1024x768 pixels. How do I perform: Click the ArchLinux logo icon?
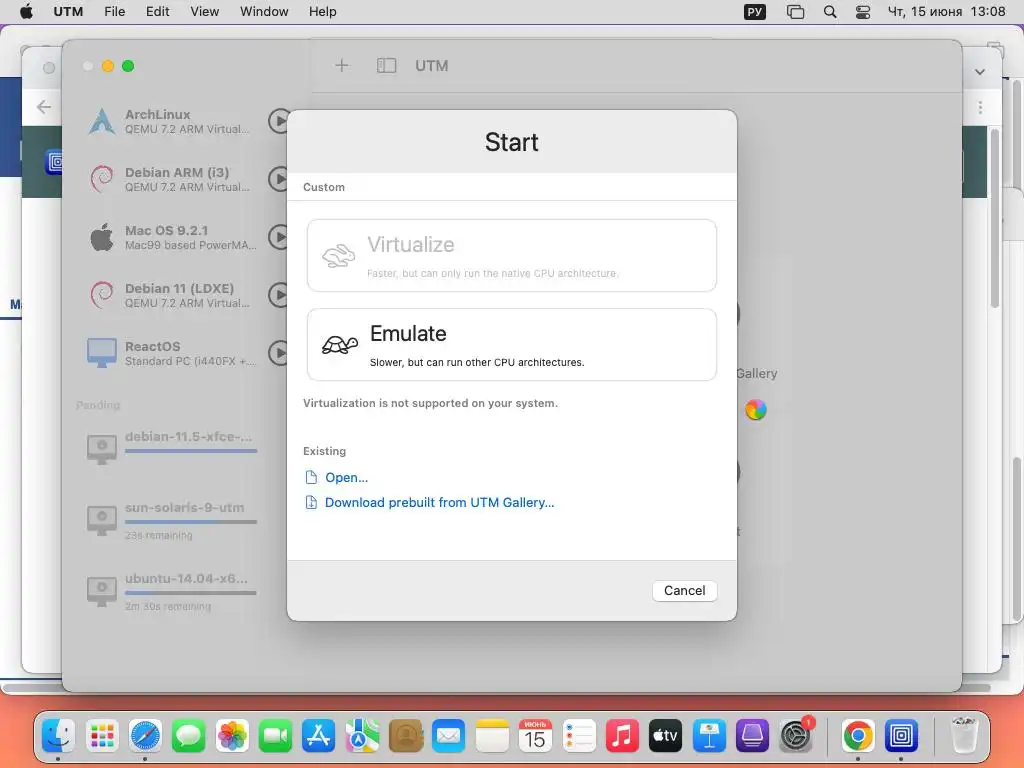coord(102,121)
